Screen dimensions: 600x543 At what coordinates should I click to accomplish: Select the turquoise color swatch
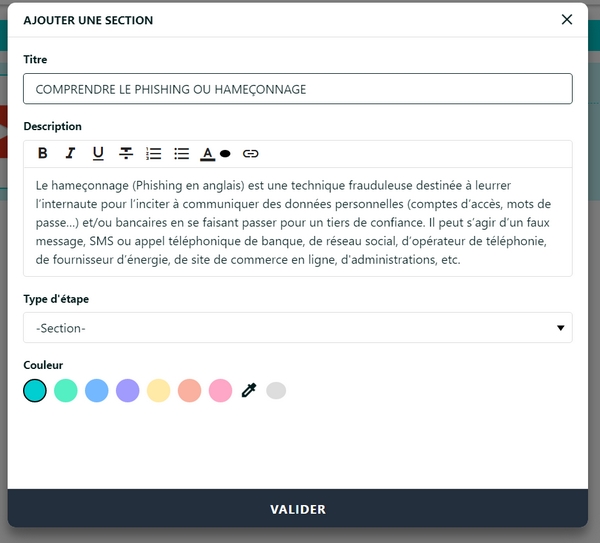[x=35, y=391]
